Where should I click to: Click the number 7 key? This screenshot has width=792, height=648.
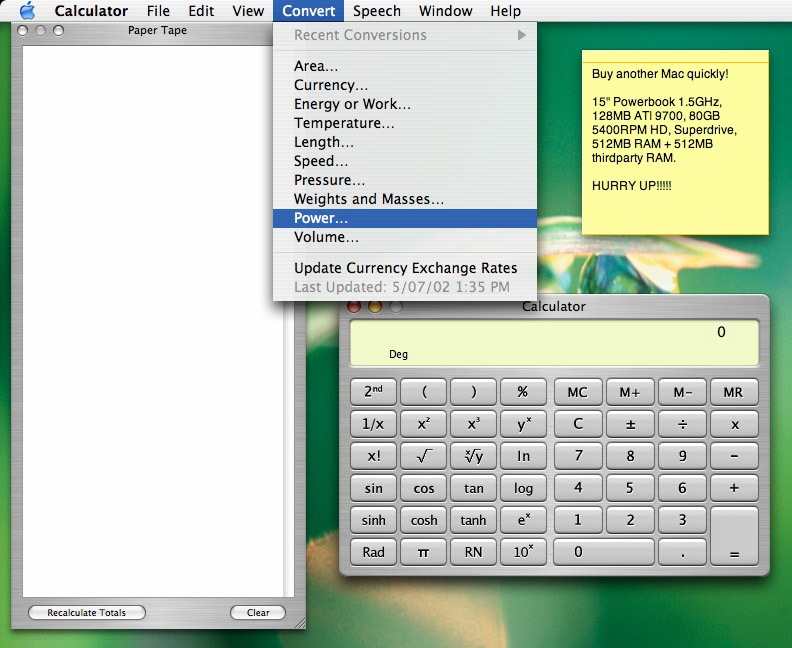tap(578, 456)
